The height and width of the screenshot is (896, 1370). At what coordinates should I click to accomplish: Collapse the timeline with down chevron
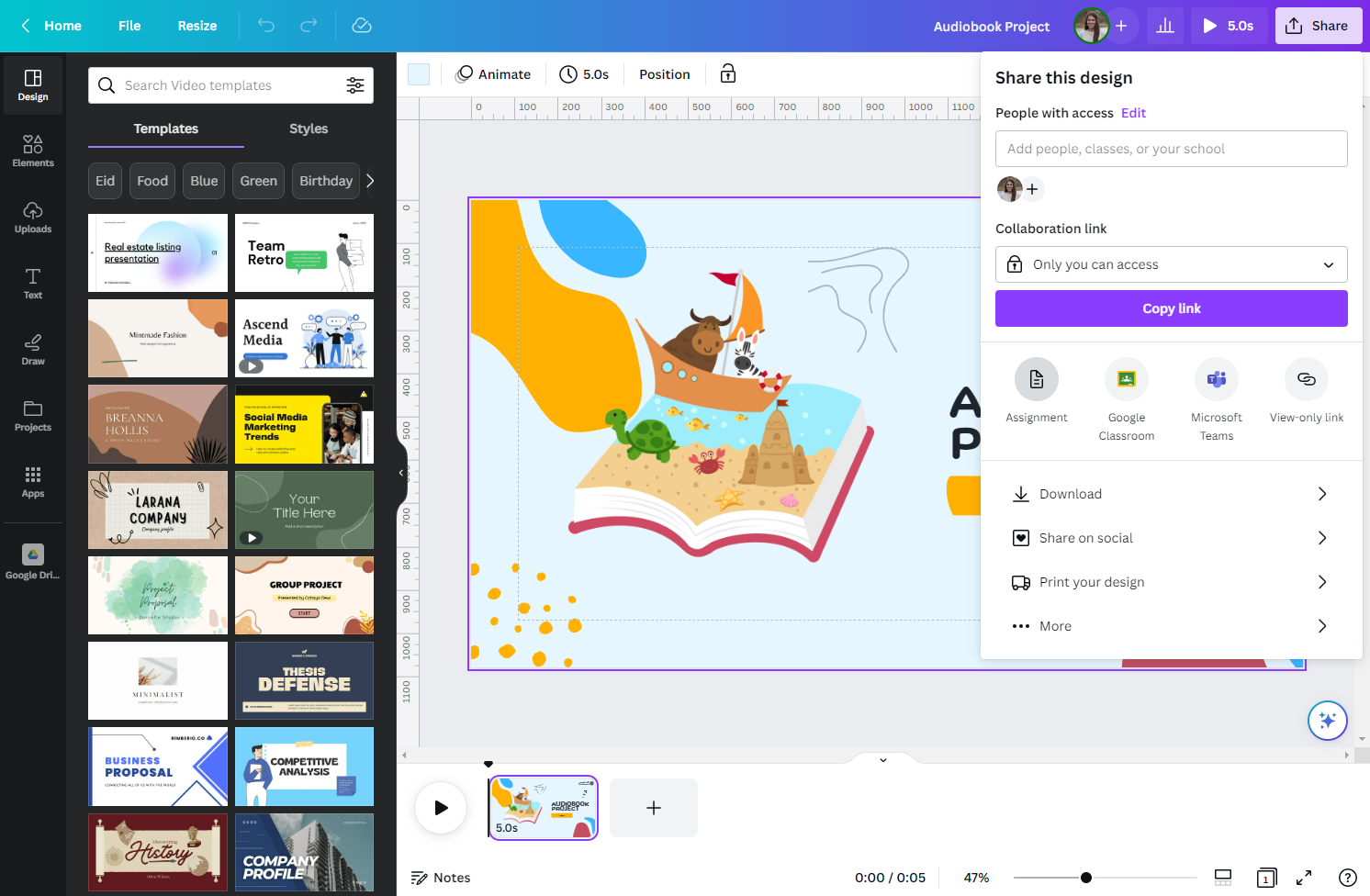[883, 760]
